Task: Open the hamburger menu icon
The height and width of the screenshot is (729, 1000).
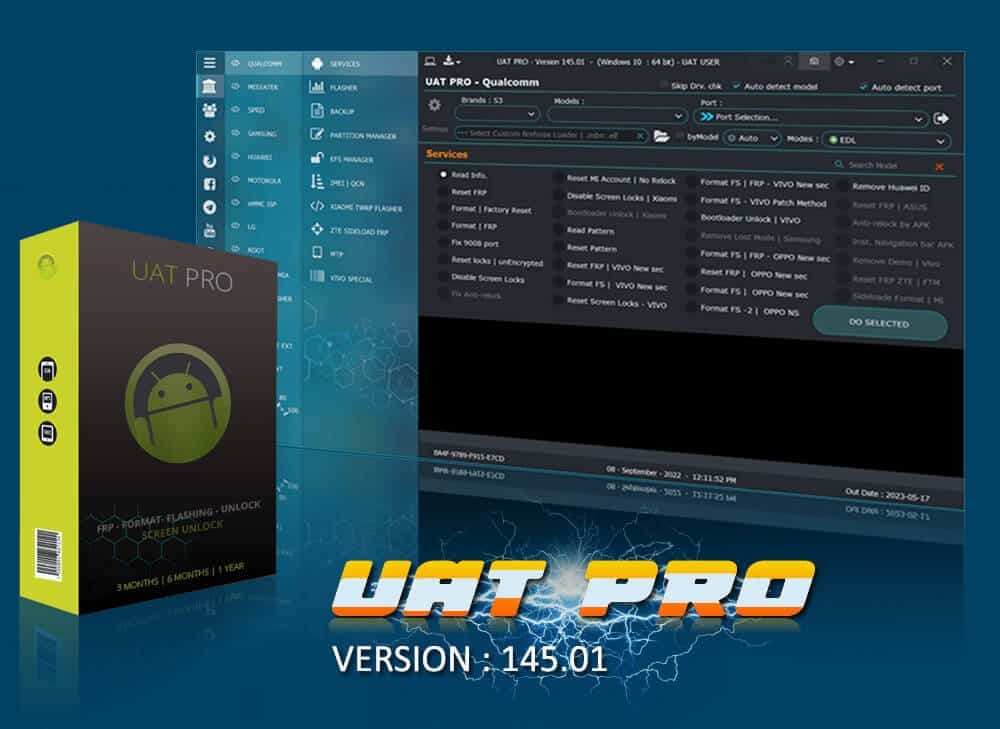Action: click(x=210, y=63)
